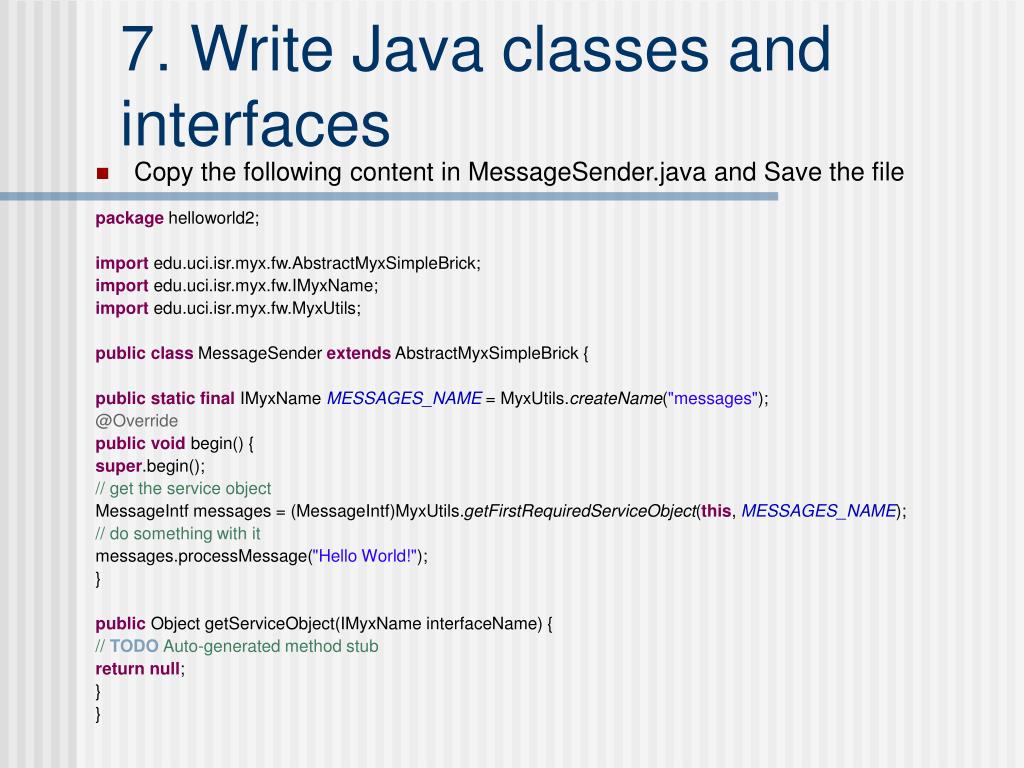Screen dimensions: 1024x768
Task: Click the "super.begin();" line
Action: click(x=150, y=466)
